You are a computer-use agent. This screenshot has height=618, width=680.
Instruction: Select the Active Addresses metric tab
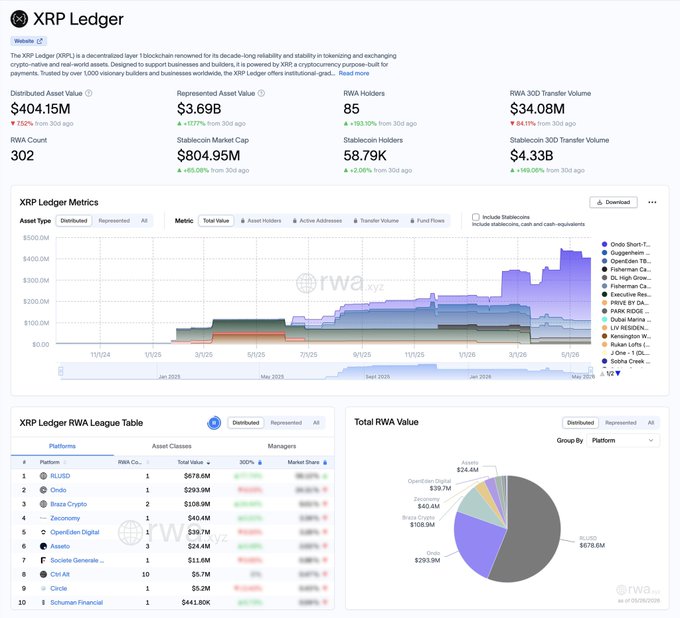coord(317,221)
